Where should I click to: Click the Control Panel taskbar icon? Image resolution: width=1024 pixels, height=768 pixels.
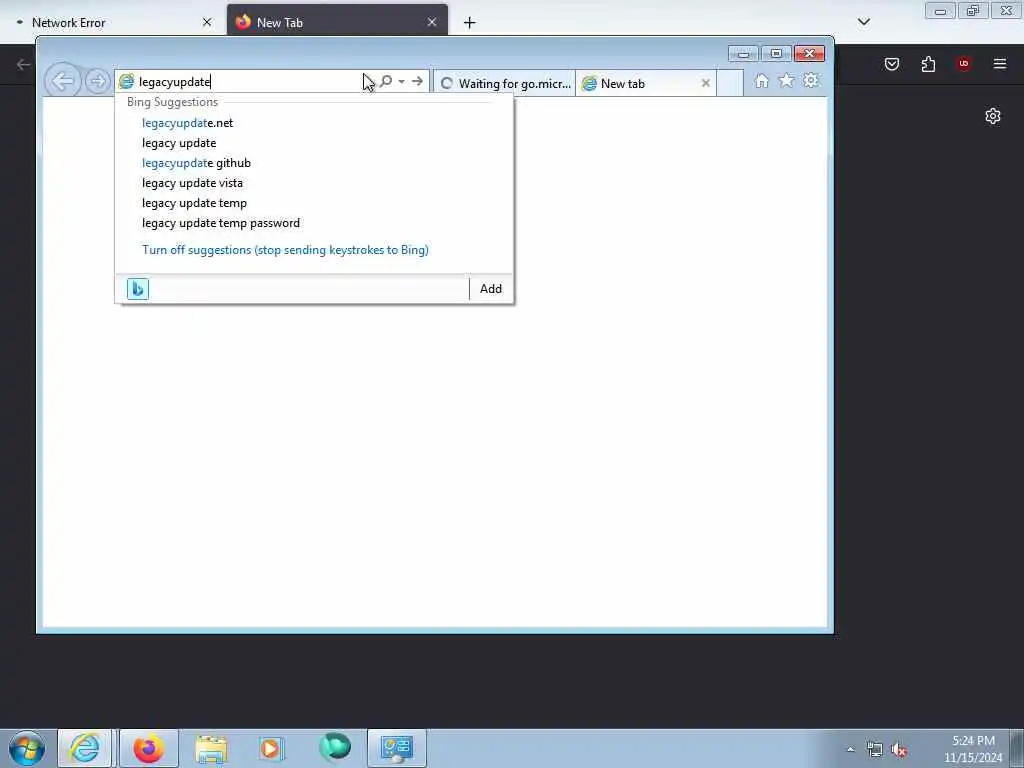click(396, 748)
